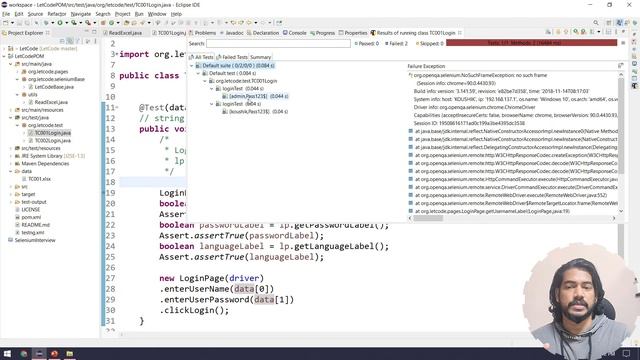
Task: Select TC002Login.java in Project Explorer
Action: [x=53, y=140]
